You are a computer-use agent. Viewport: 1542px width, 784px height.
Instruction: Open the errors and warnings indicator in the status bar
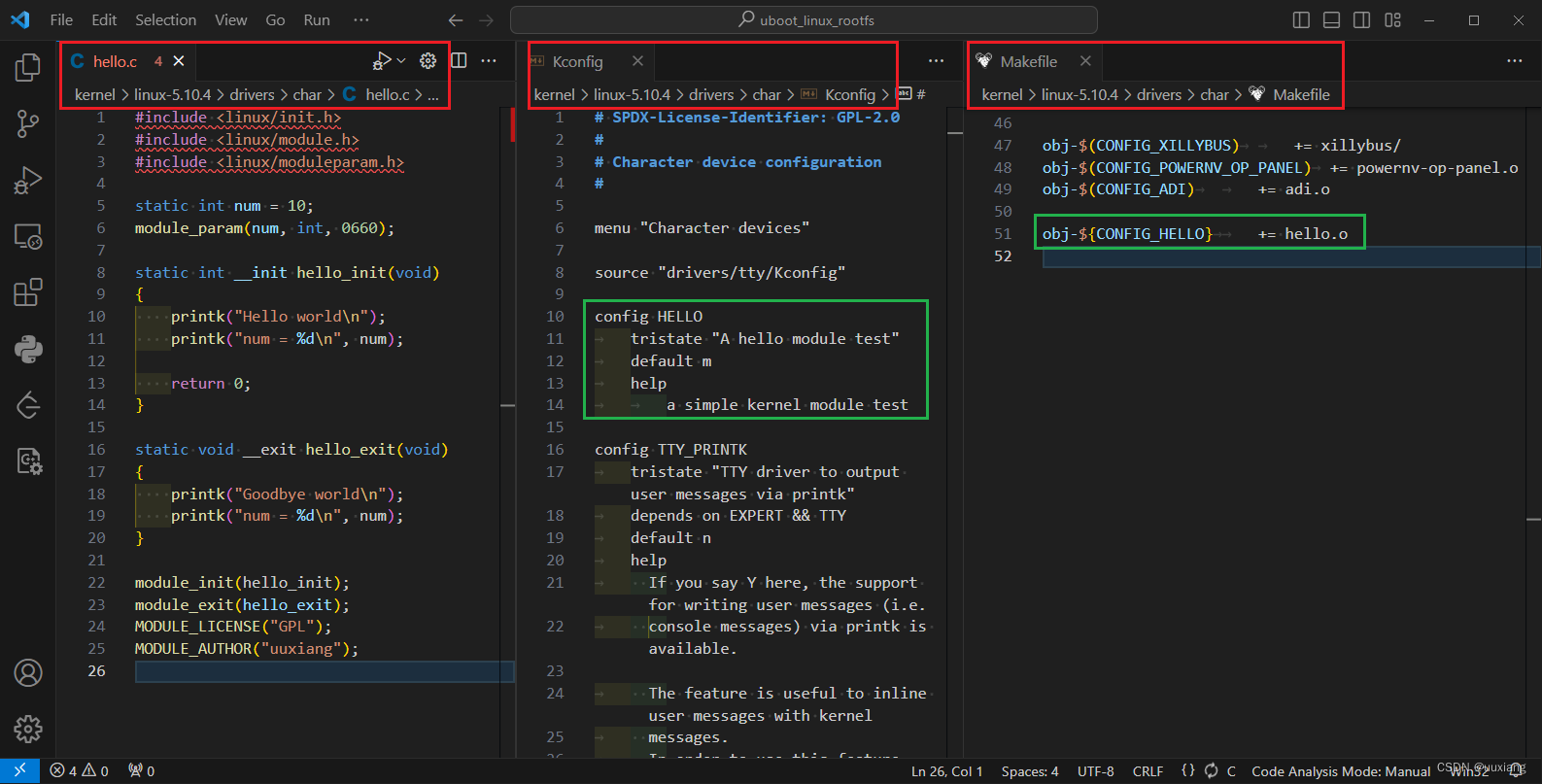click(x=80, y=770)
